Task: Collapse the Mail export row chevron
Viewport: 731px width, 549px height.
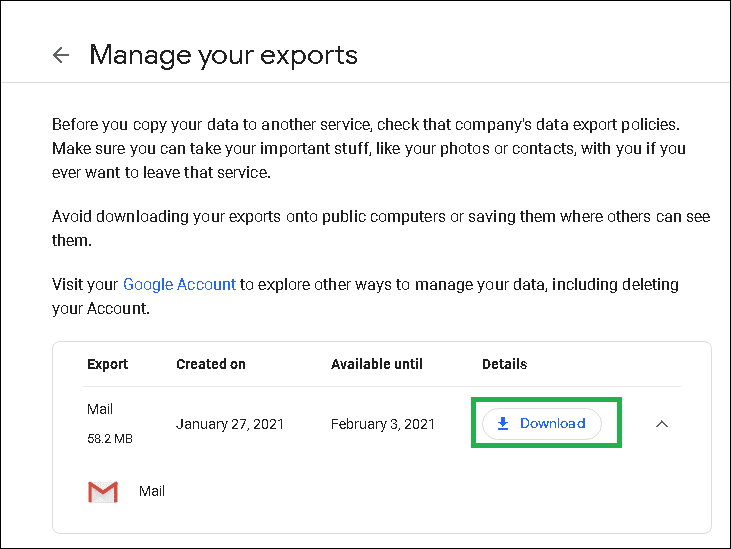Action: coord(662,424)
